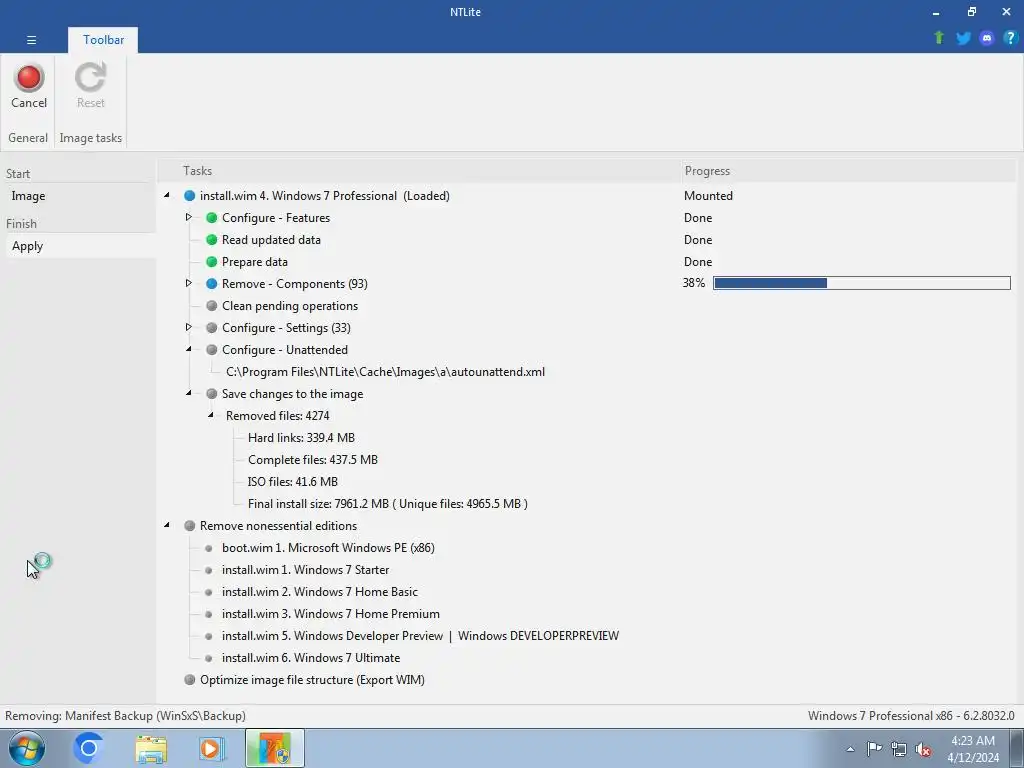Select the autounattend.xml path row
Image resolution: width=1024 pixels, height=768 pixels.
pyautogui.click(x=385, y=372)
